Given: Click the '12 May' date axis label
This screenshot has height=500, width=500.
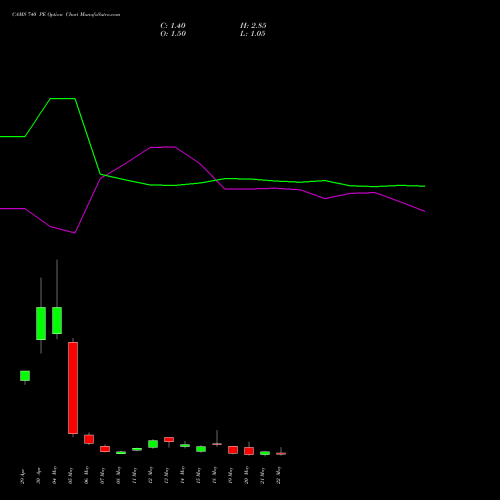Looking at the screenshot, I should (x=151, y=475).
